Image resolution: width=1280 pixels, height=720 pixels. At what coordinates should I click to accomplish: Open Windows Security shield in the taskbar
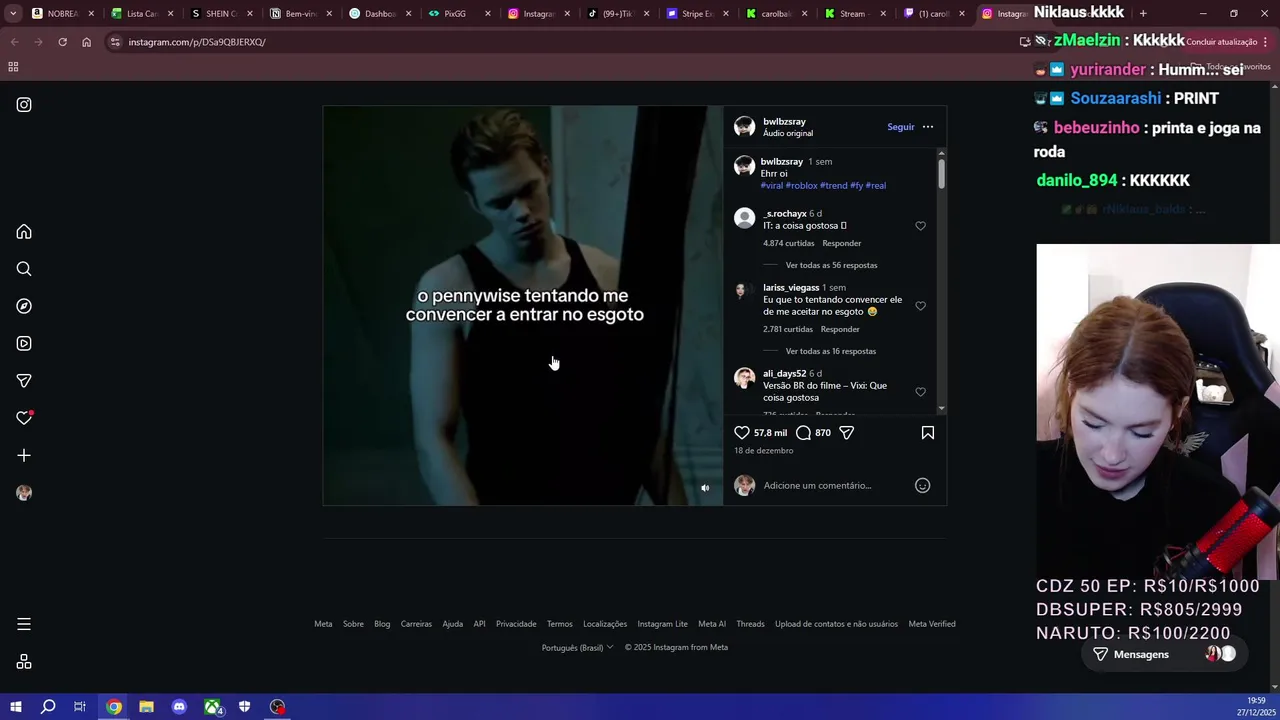[x=244, y=707]
